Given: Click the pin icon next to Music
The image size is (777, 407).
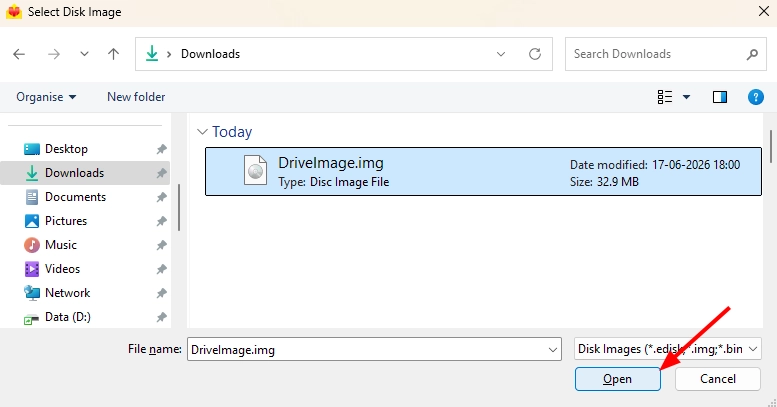Looking at the screenshot, I should (x=162, y=245).
